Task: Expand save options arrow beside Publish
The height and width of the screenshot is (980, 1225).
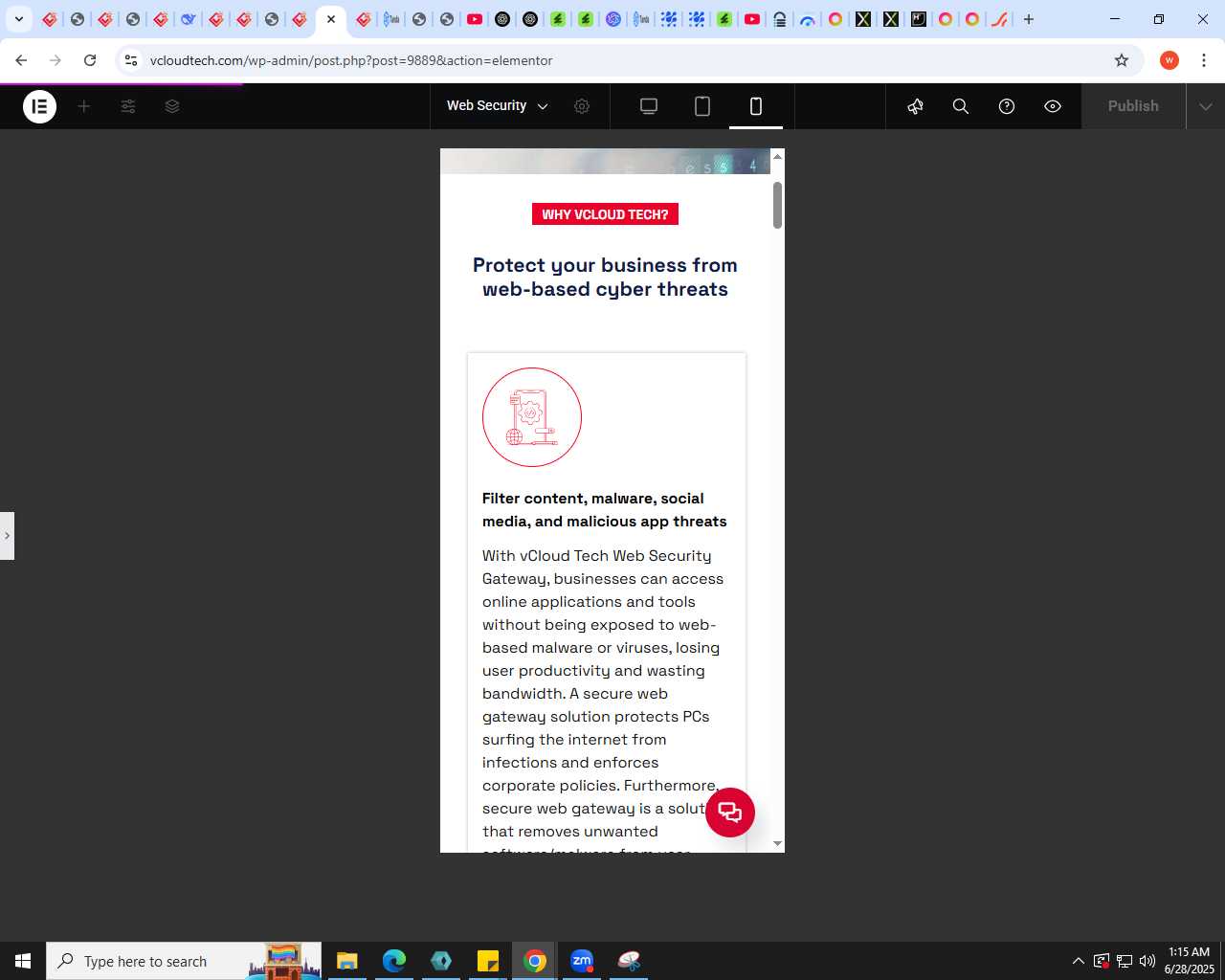Action: [x=1206, y=106]
